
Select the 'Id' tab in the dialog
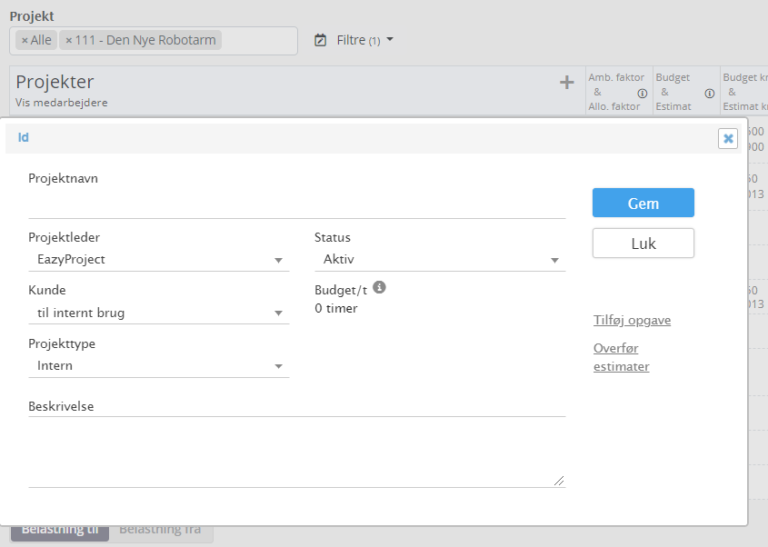point(23,138)
